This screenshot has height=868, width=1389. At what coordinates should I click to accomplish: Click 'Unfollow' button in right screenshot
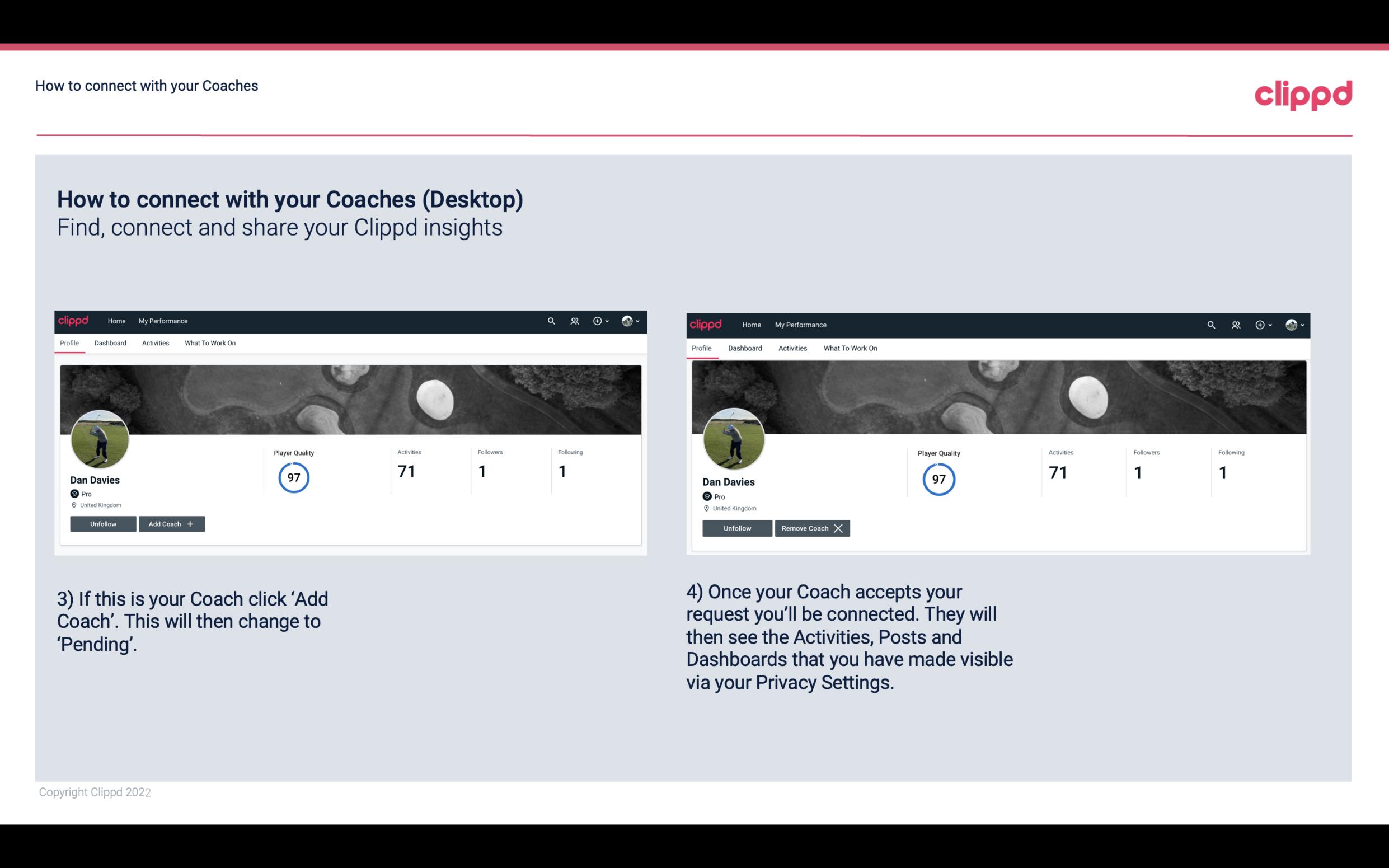[736, 528]
